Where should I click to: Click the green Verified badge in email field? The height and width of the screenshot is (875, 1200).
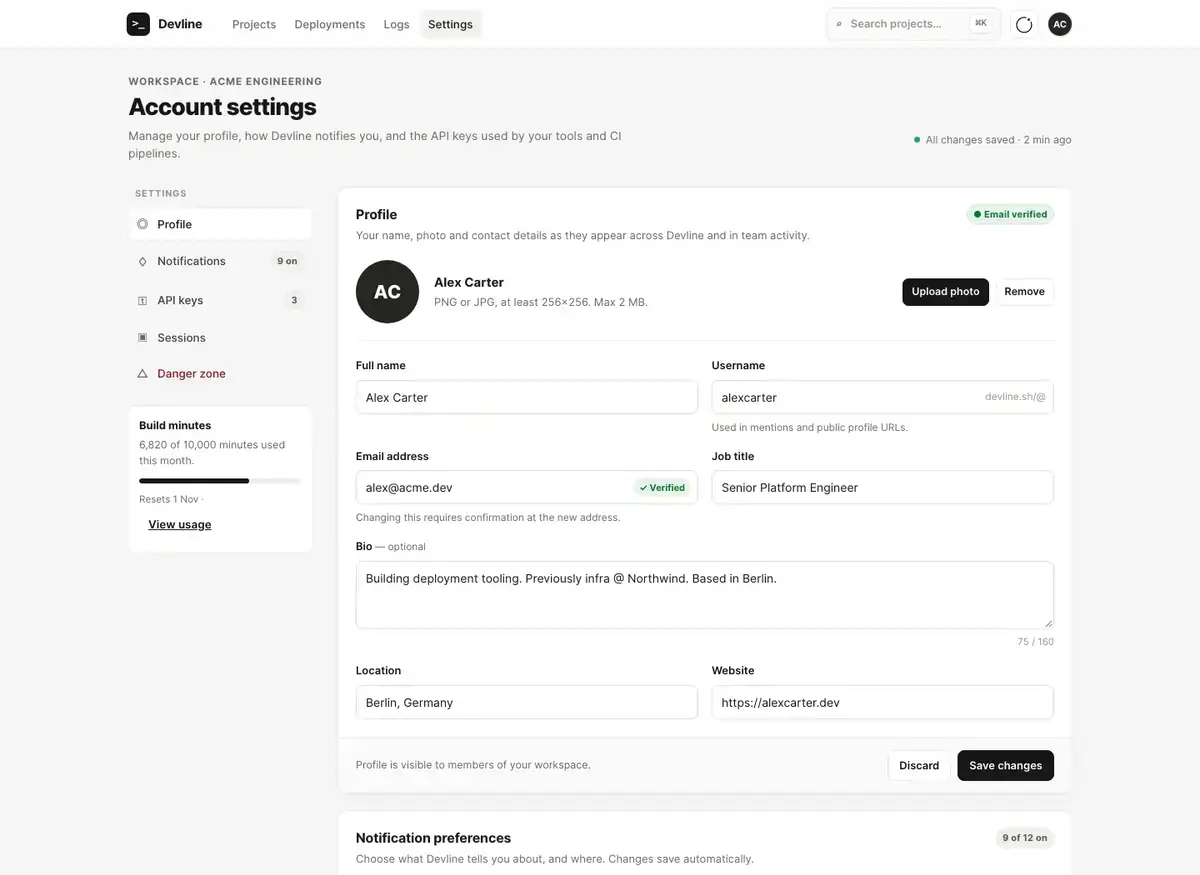tap(662, 488)
